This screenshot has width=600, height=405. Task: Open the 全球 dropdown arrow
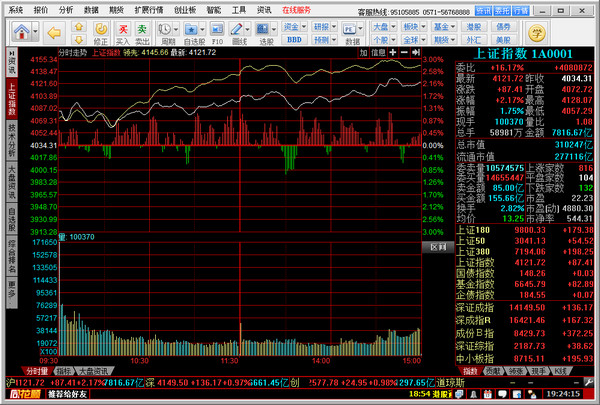(423, 39)
